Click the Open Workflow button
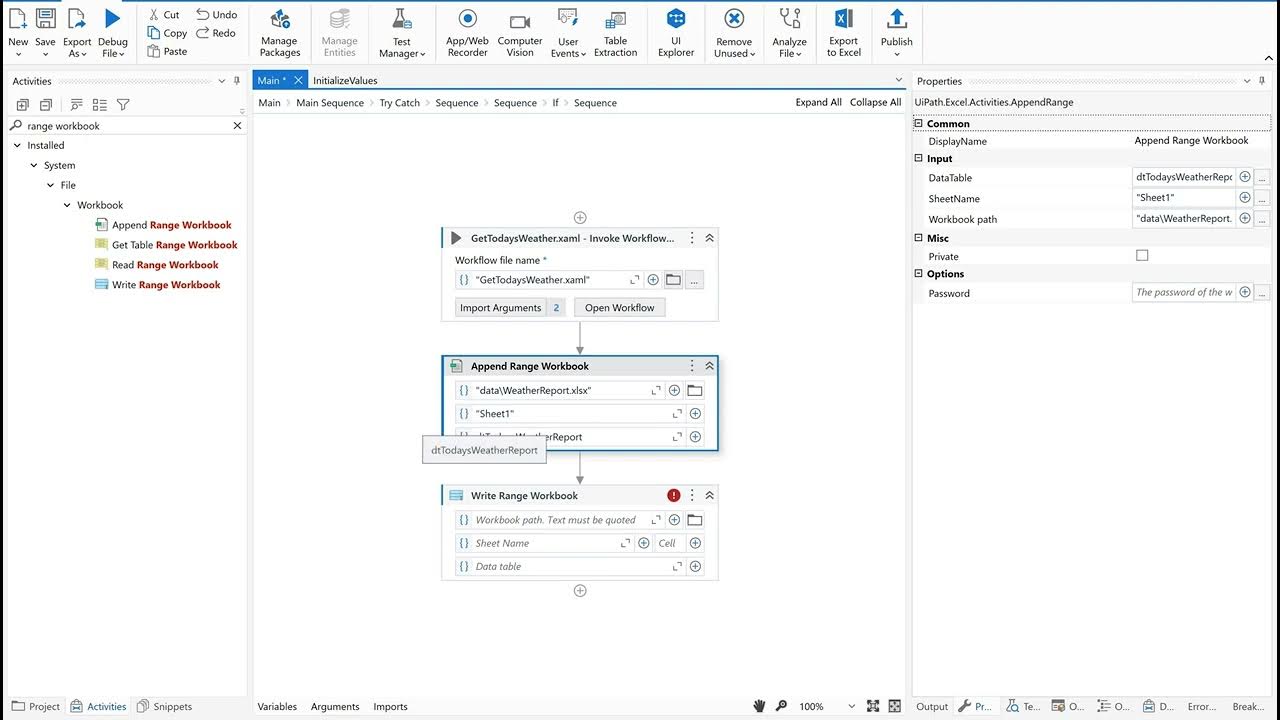This screenshot has width=1280, height=720. (x=619, y=308)
